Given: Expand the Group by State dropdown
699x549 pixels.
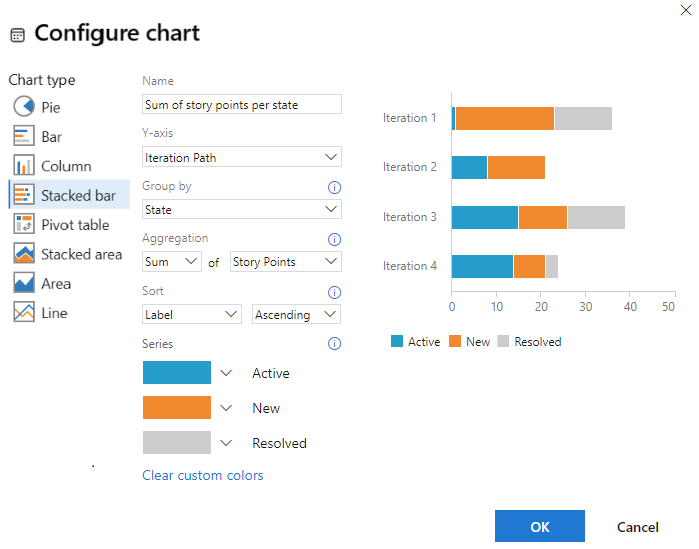Looking at the screenshot, I should [x=242, y=210].
